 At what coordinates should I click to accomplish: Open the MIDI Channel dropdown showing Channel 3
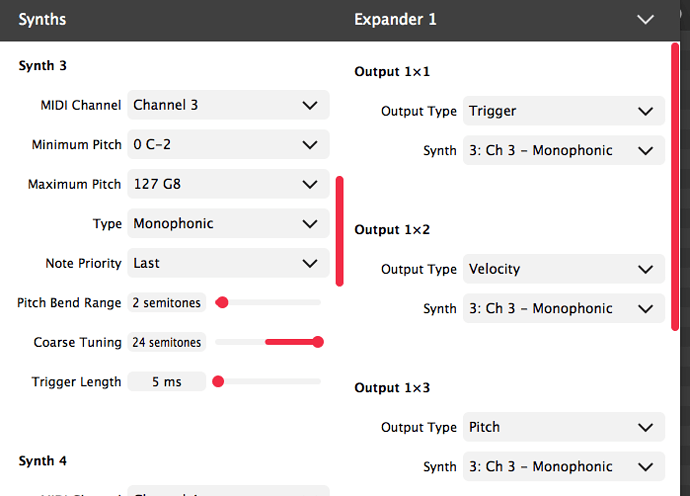click(228, 105)
